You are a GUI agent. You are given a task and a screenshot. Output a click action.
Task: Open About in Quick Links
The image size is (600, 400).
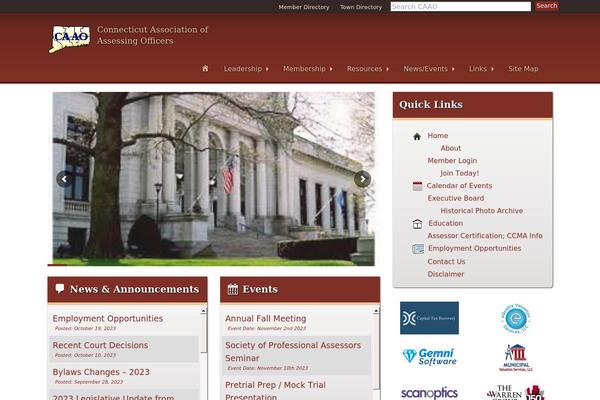(450, 148)
